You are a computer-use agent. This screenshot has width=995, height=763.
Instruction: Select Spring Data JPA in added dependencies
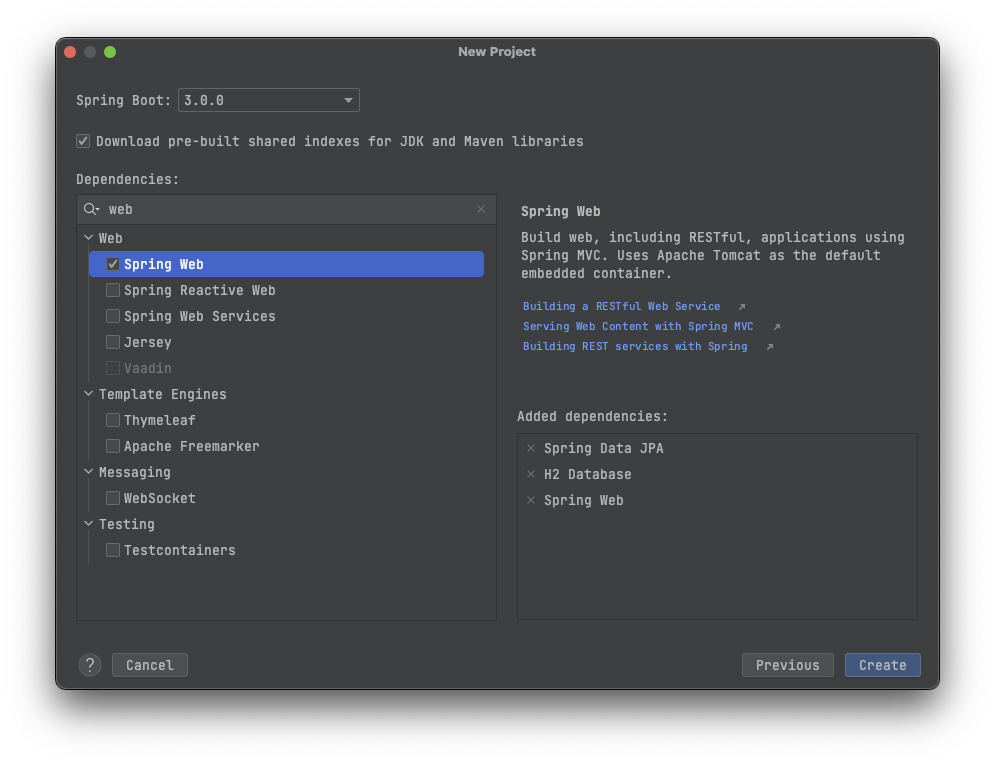(603, 448)
